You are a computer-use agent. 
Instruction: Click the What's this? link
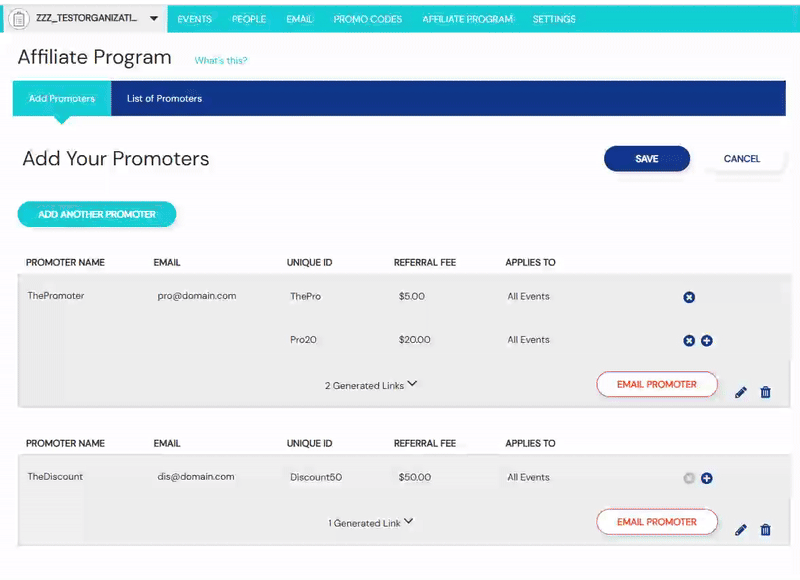(221, 60)
